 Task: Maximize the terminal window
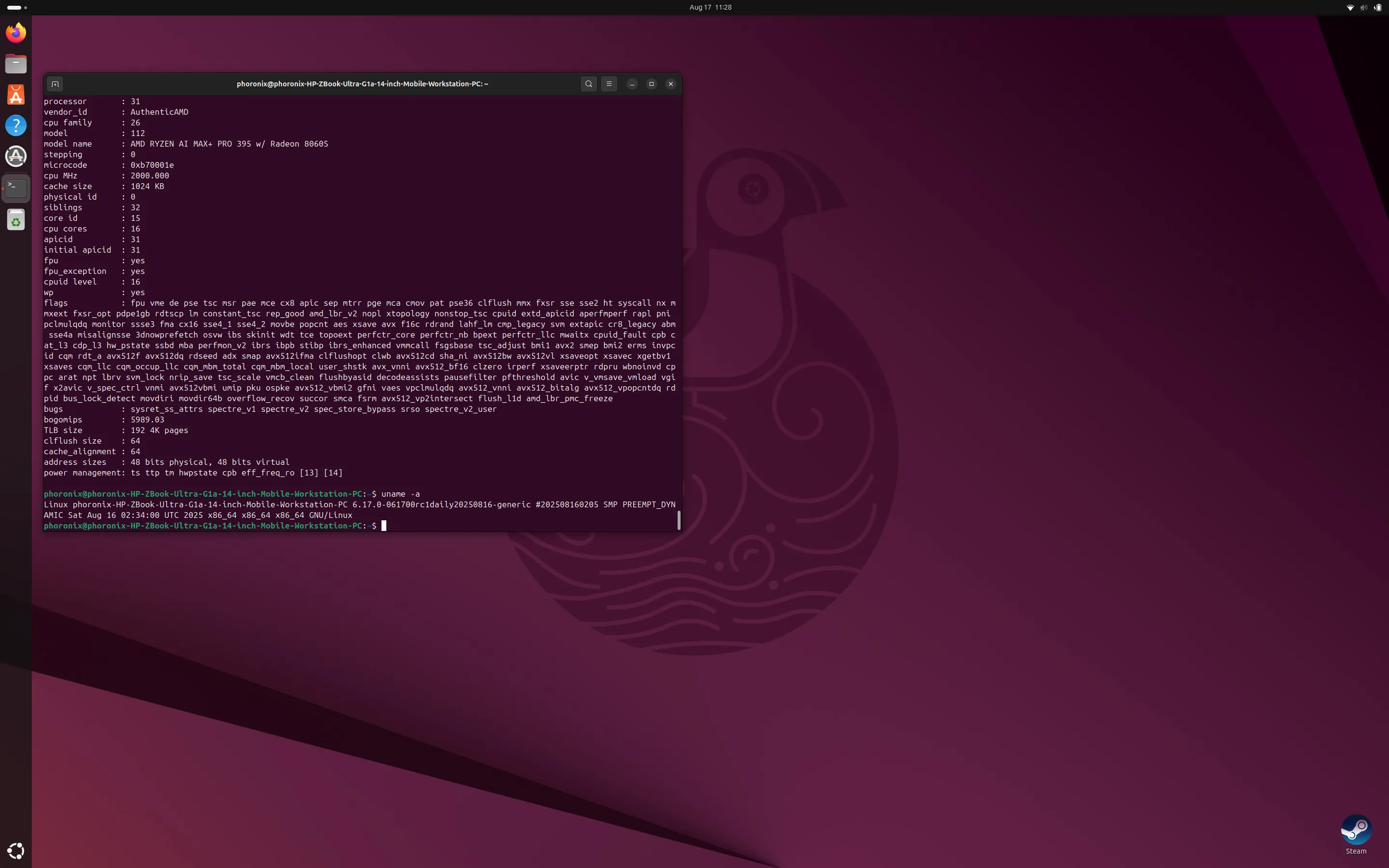[x=652, y=84]
